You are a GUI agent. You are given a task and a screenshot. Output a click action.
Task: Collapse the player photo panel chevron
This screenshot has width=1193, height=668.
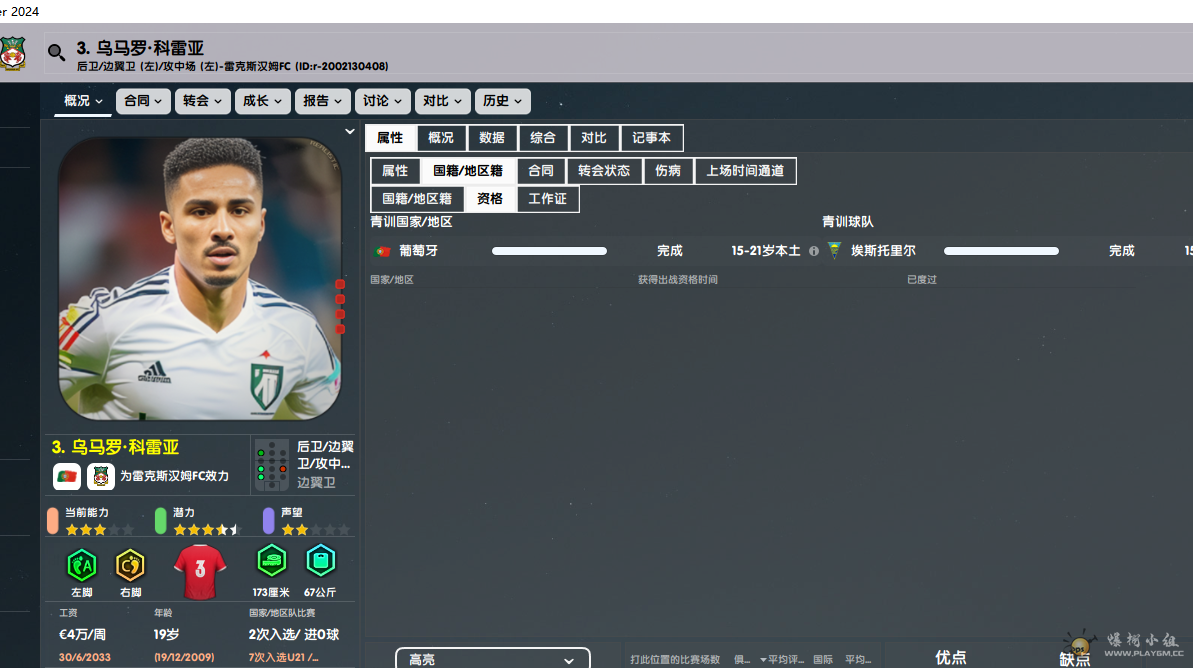point(349,132)
